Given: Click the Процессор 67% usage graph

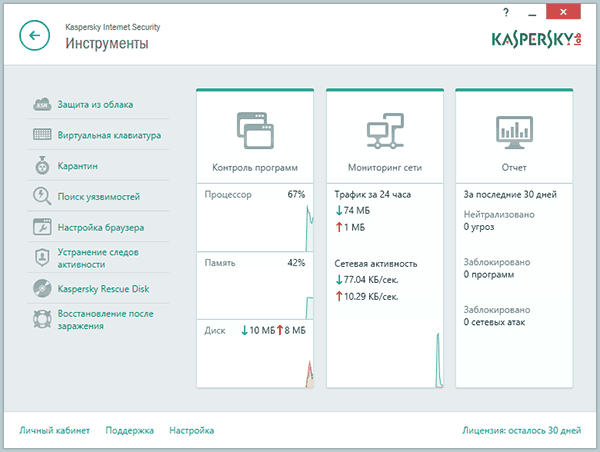Looking at the screenshot, I should point(255,226).
